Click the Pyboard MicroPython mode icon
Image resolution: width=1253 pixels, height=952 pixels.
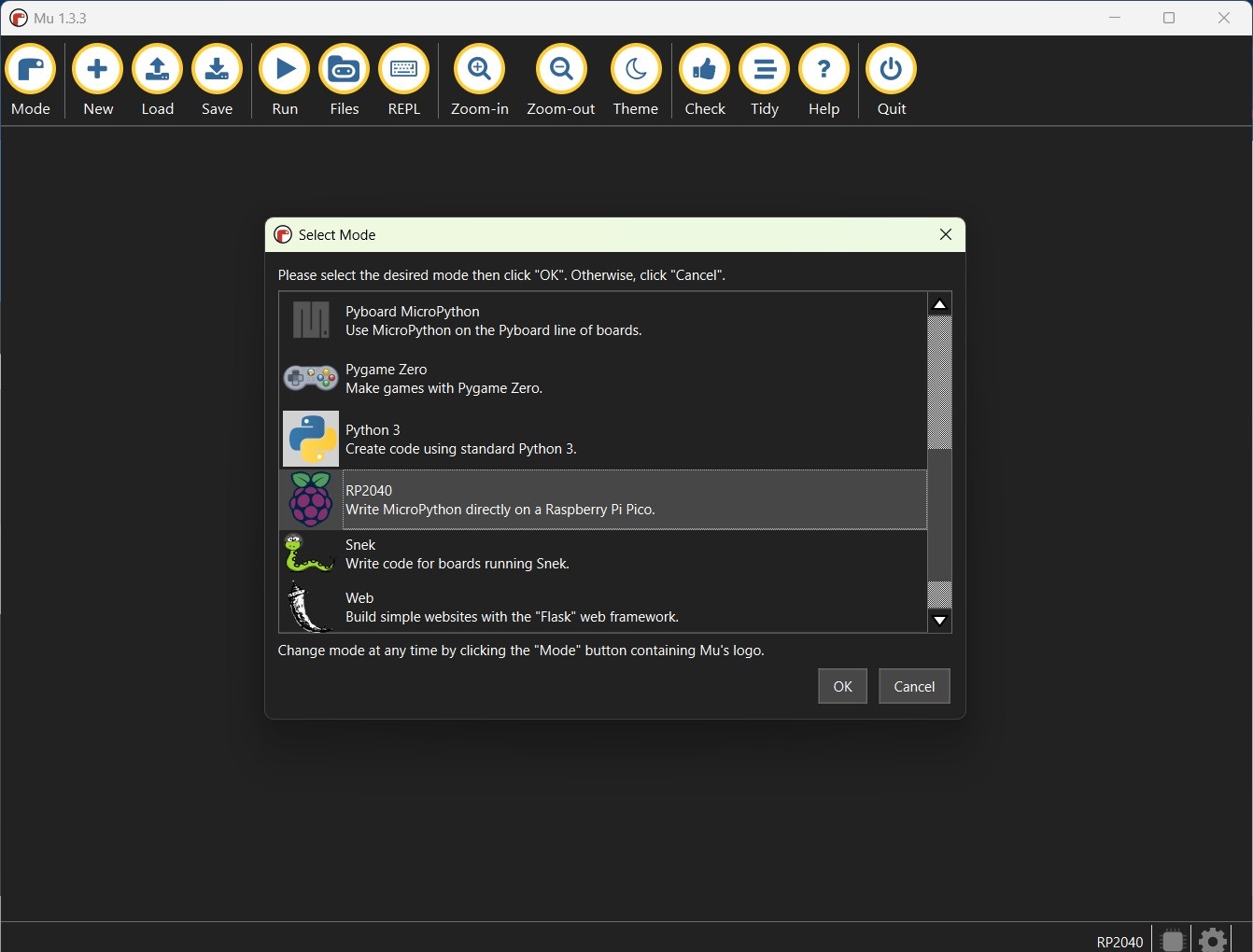tap(311, 320)
